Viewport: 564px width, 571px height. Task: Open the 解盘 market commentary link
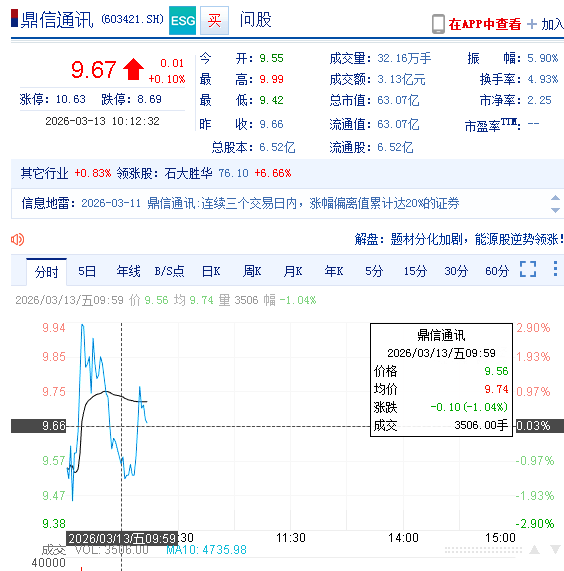[x=459, y=240]
